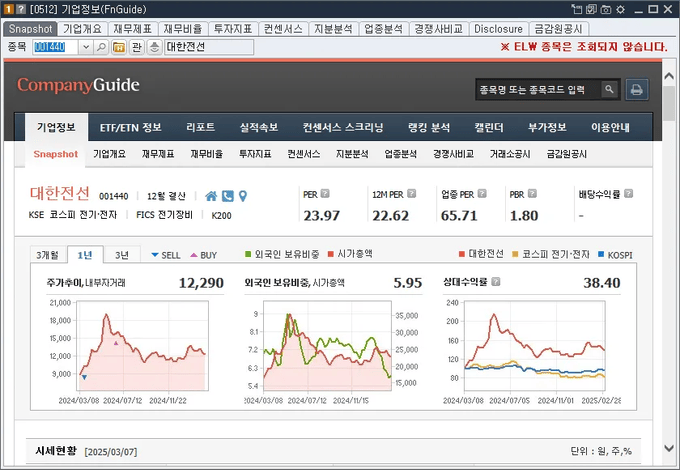Switch to Disclosure top tab
The width and height of the screenshot is (680, 470).
tap(498, 29)
